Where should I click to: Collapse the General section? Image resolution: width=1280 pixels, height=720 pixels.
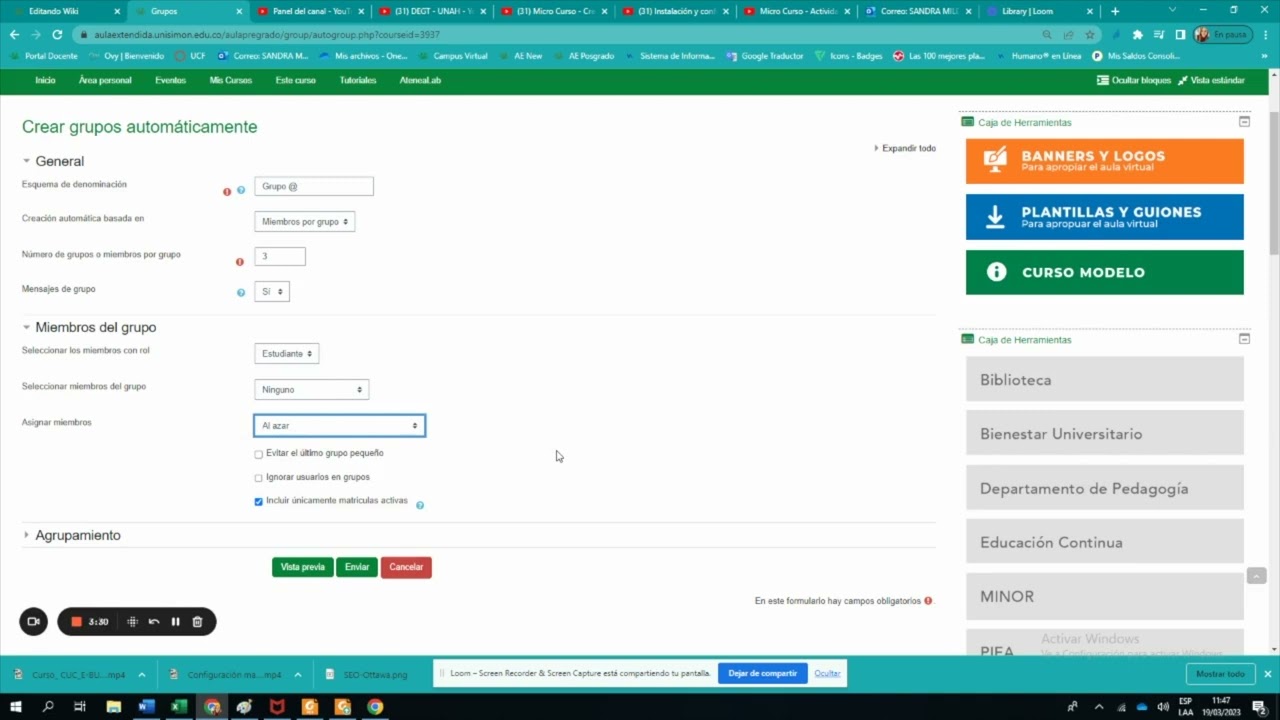tap(59, 161)
